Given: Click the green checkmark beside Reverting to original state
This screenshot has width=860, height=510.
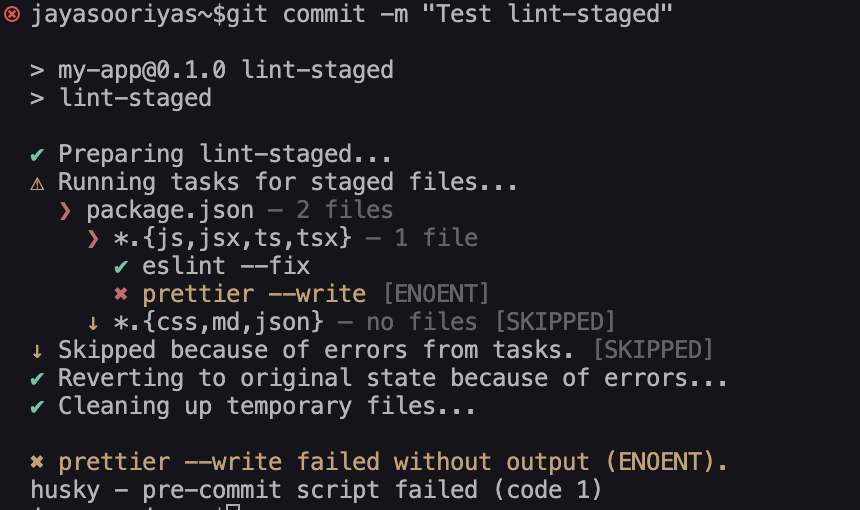Looking at the screenshot, I should coord(37,379).
